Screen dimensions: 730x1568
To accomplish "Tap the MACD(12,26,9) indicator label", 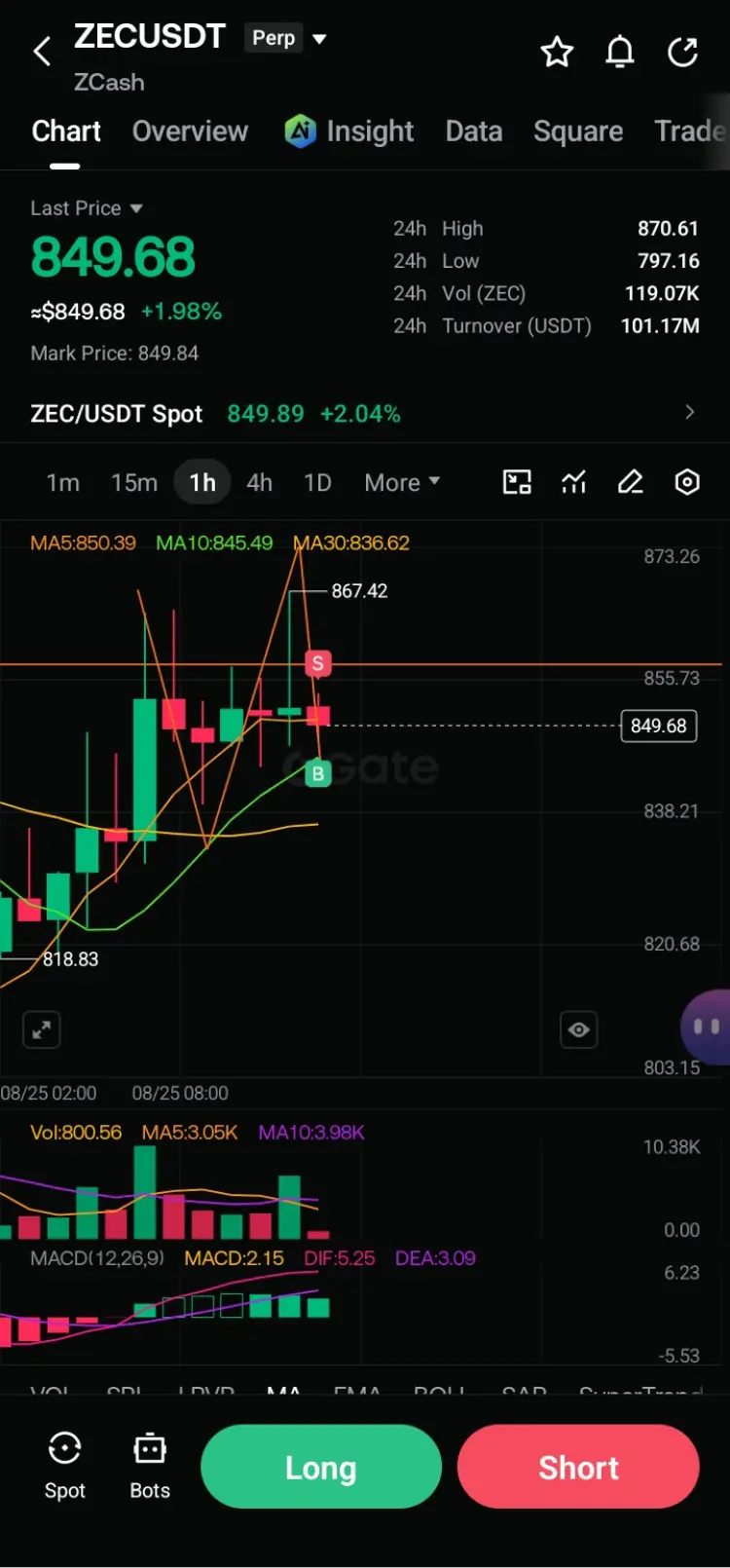I will (x=97, y=1258).
